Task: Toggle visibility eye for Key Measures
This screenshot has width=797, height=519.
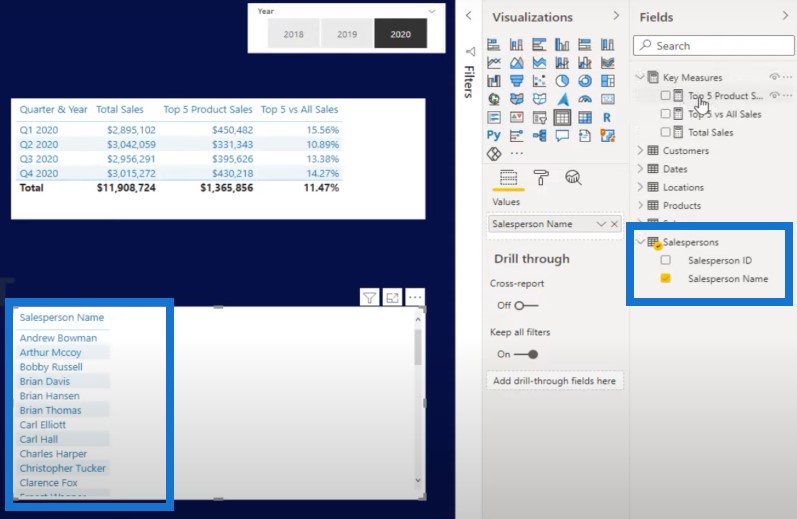Action: click(774, 77)
